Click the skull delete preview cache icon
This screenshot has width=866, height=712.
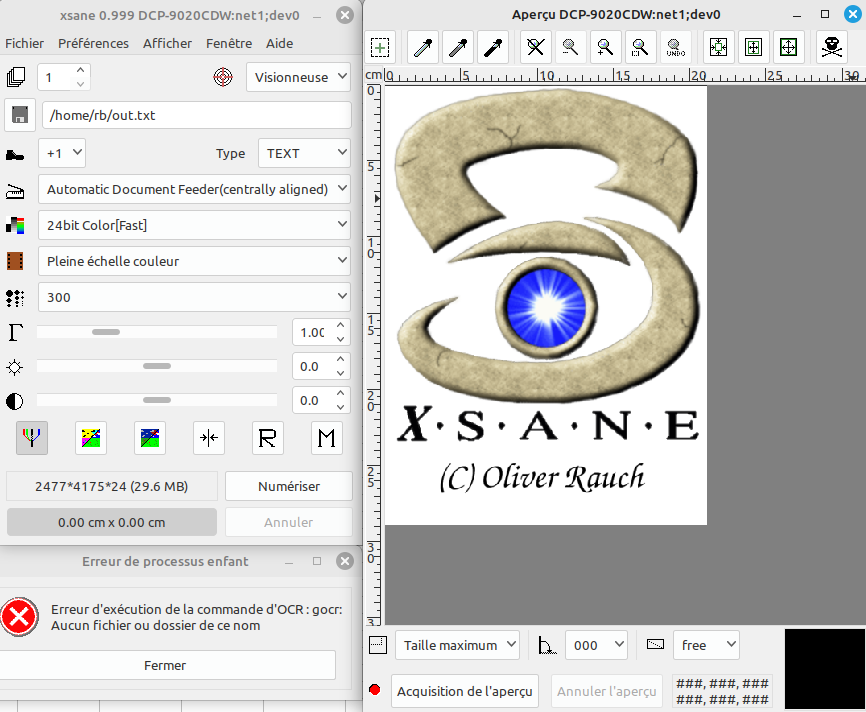pyautogui.click(x=831, y=48)
